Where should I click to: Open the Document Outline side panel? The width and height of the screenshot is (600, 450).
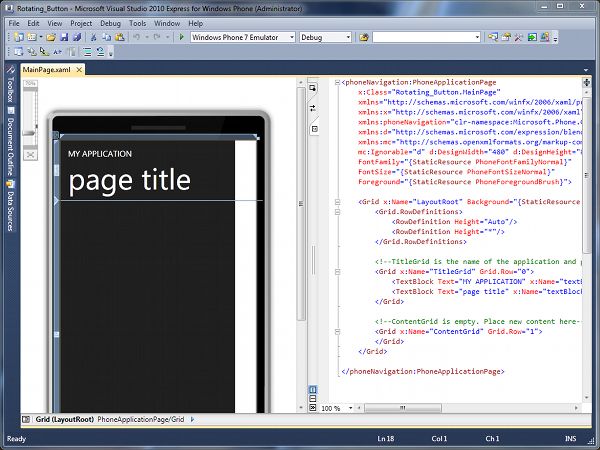coord(10,141)
